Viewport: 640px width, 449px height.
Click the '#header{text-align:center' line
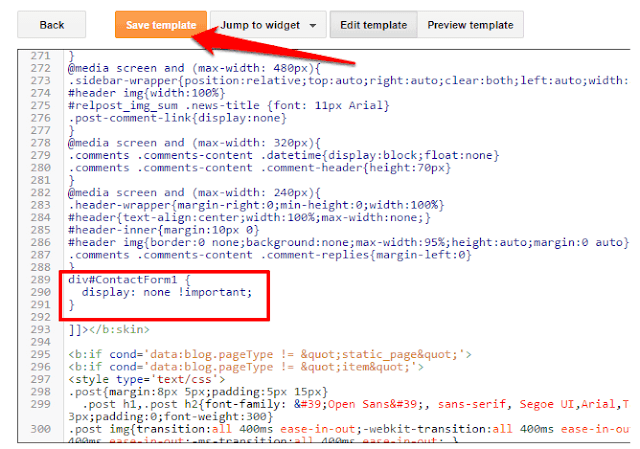[x=249, y=218]
